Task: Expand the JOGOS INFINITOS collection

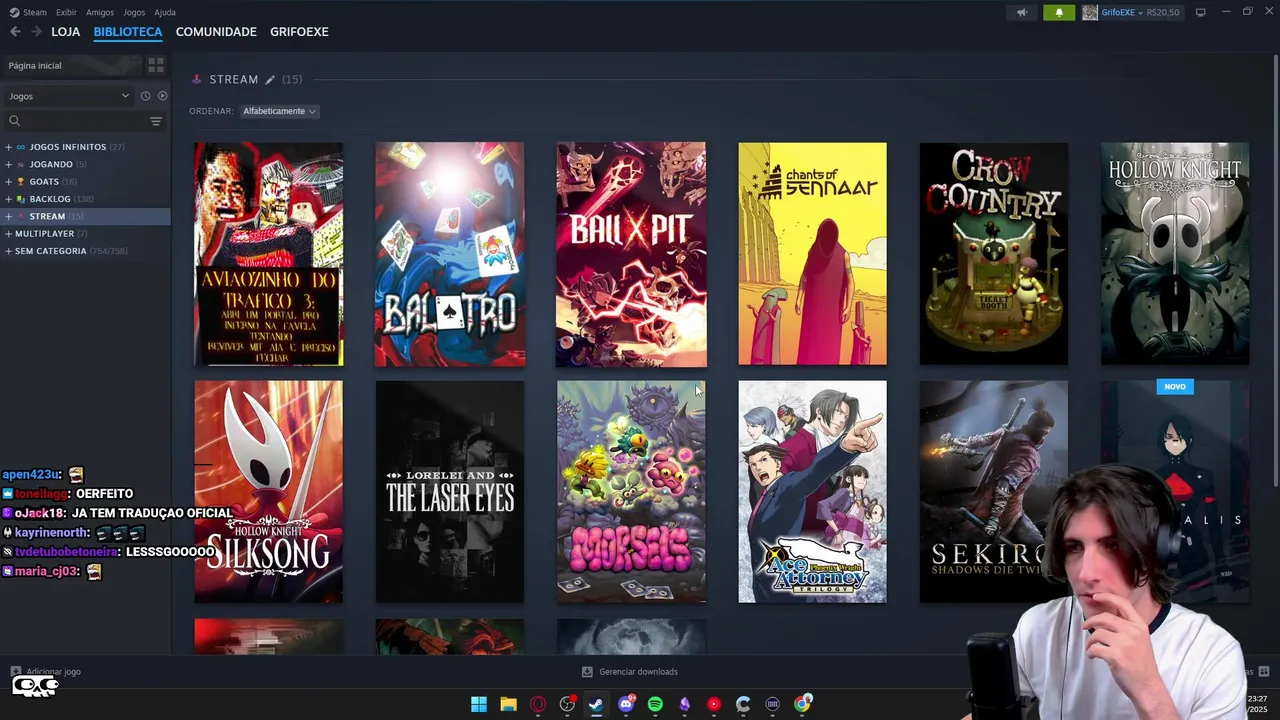Action: click(x=8, y=147)
